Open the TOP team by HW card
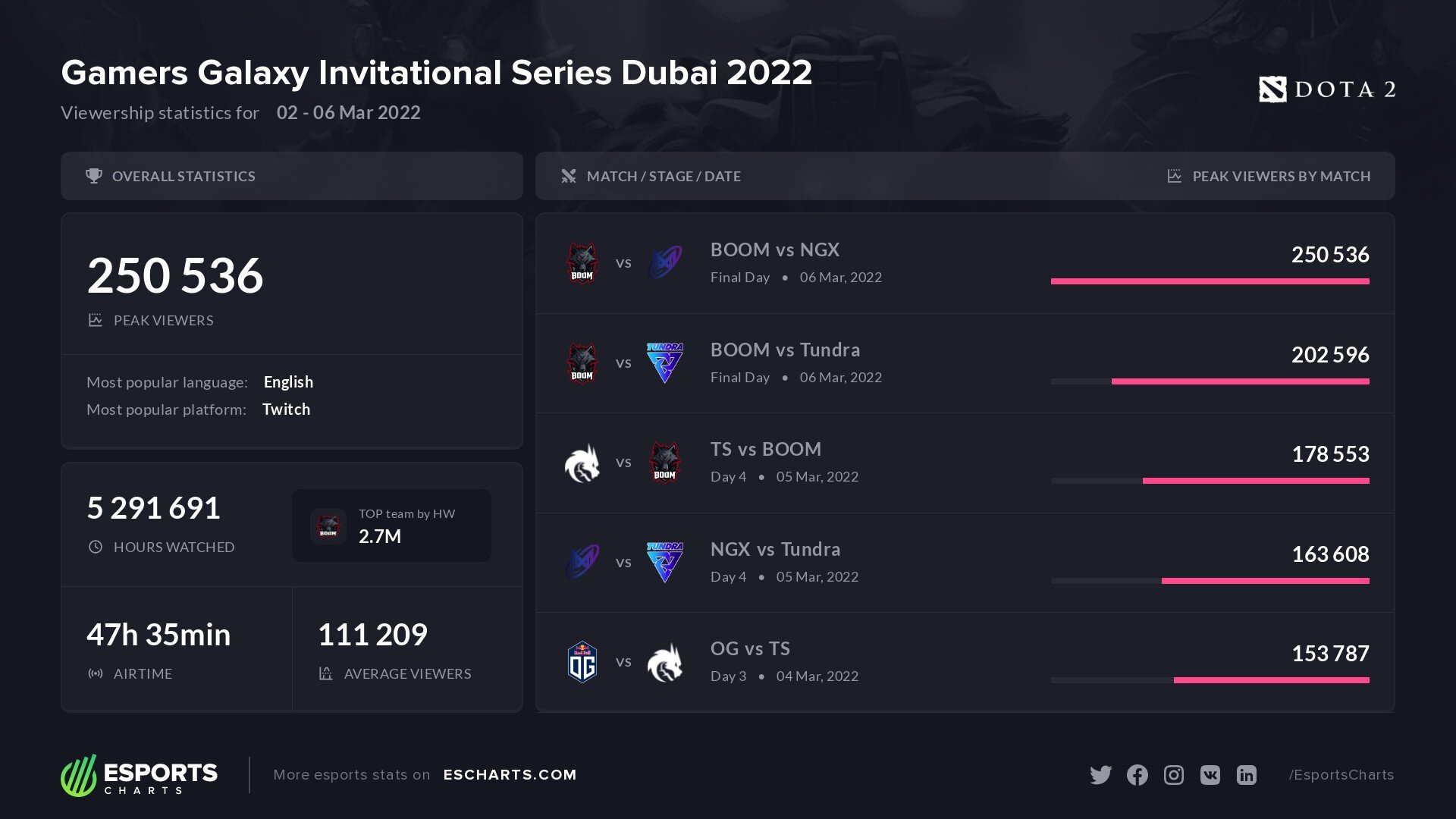 pyautogui.click(x=391, y=526)
